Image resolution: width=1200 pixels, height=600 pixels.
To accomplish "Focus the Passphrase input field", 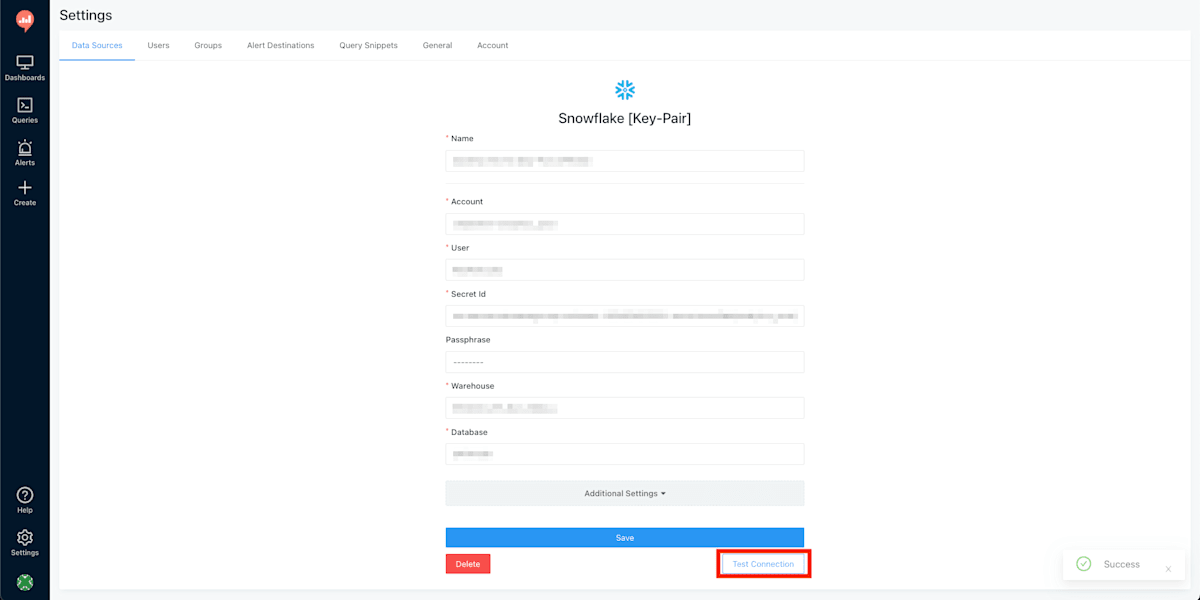I will coord(625,362).
